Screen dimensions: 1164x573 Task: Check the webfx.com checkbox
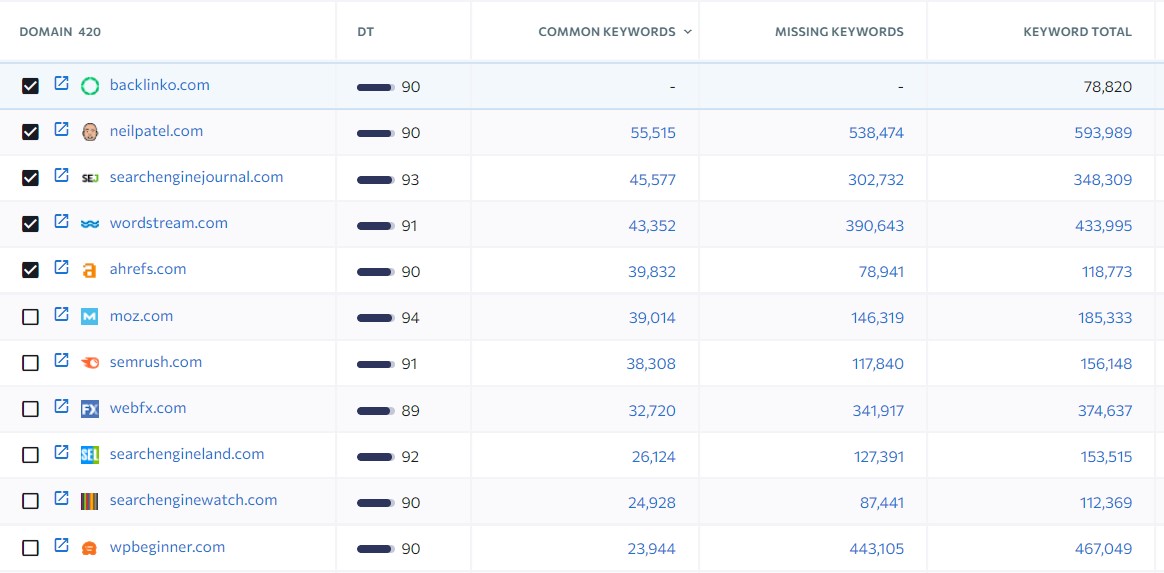click(30, 409)
